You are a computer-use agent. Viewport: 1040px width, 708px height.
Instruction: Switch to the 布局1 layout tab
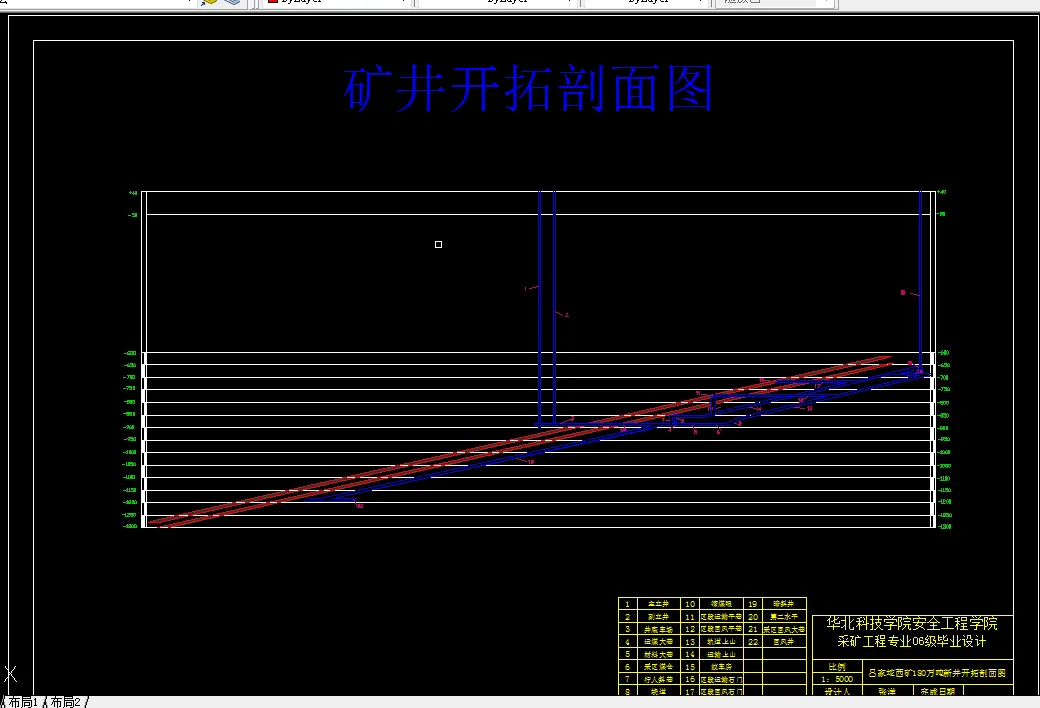pos(24,701)
